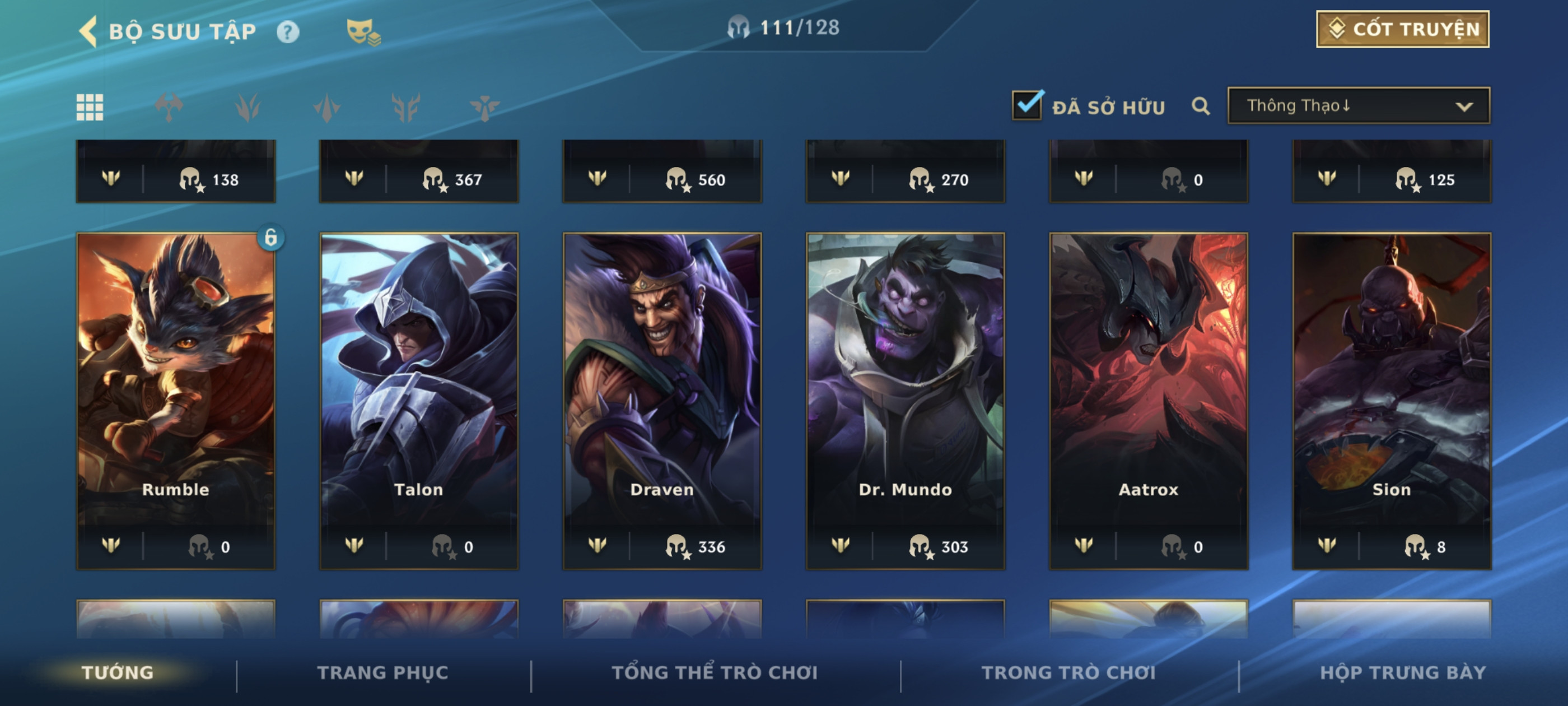Open the help question mark icon
1568x706 pixels.
click(x=288, y=32)
